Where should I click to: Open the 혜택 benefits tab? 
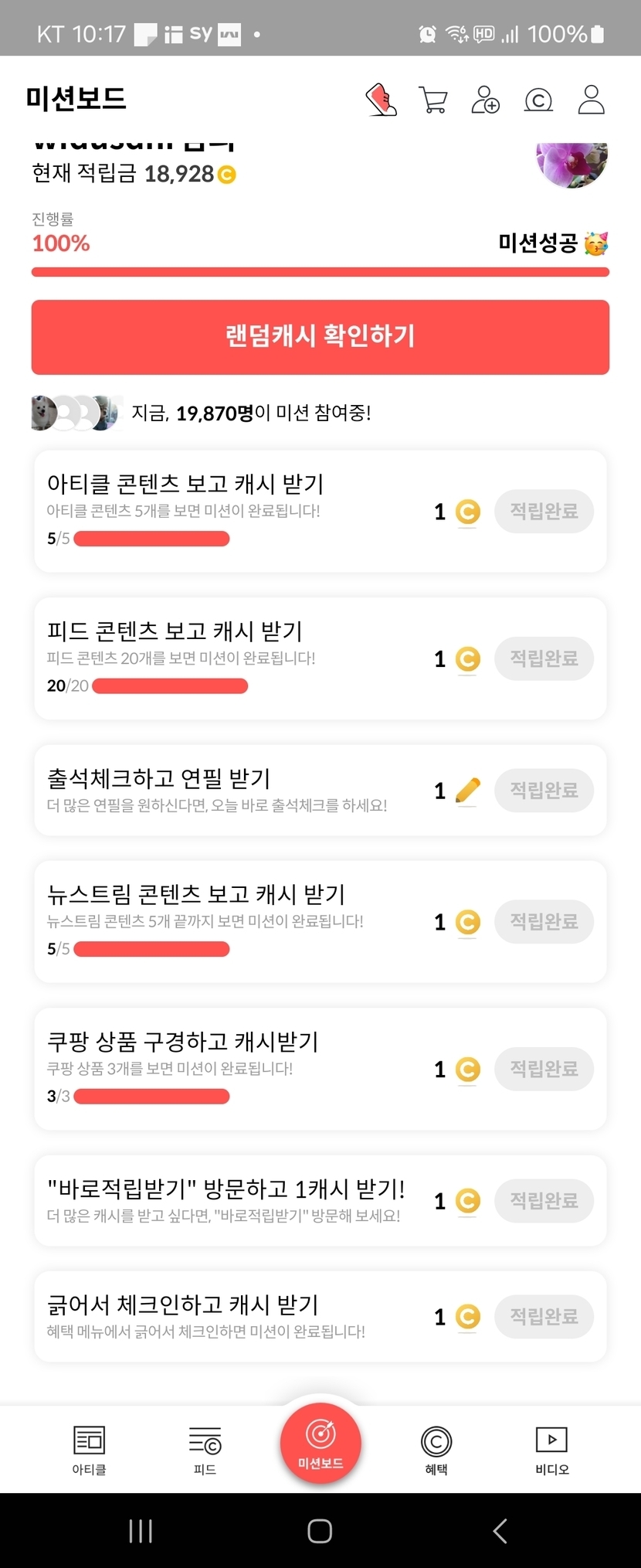436,1451
